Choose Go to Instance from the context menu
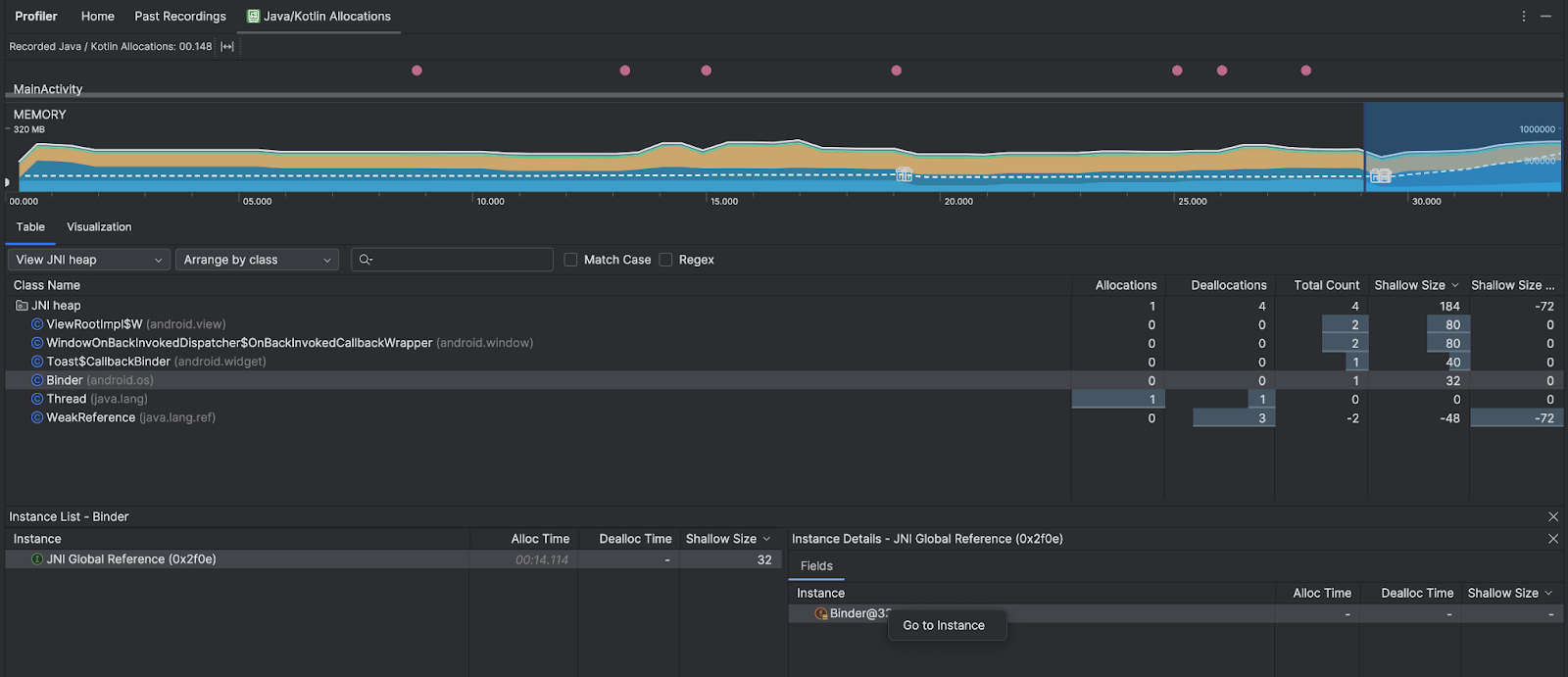The image size is (1568, 677). point(944,625)
